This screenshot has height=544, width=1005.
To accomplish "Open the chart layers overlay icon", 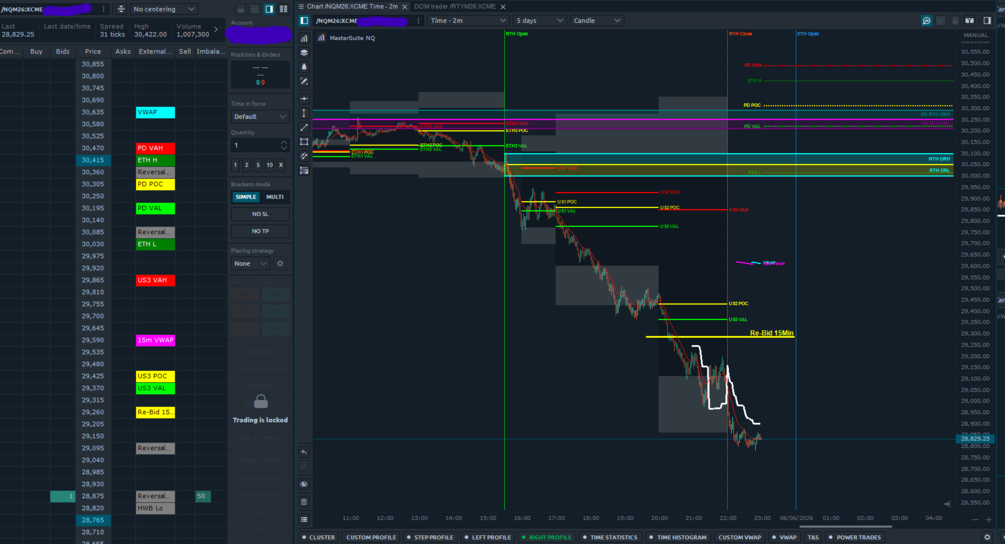I will (304, 53).
